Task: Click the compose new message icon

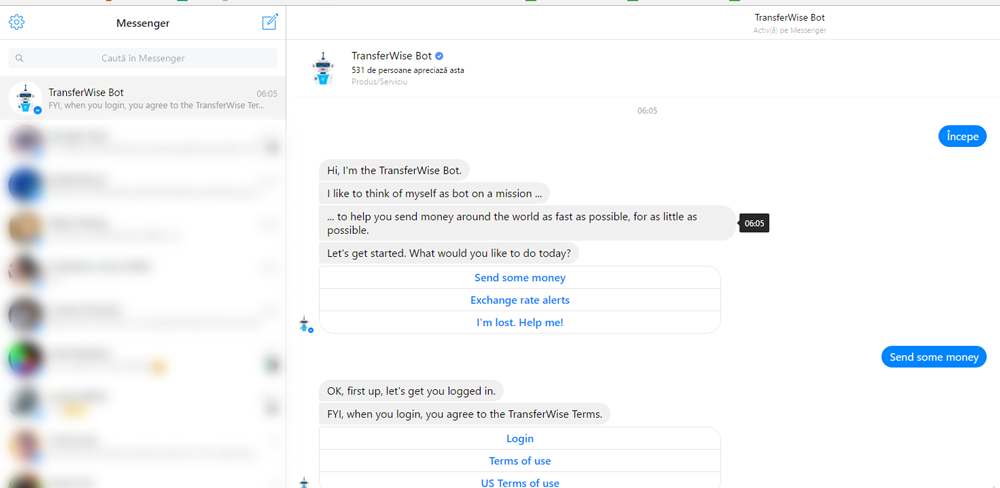Action: (269, 22)
